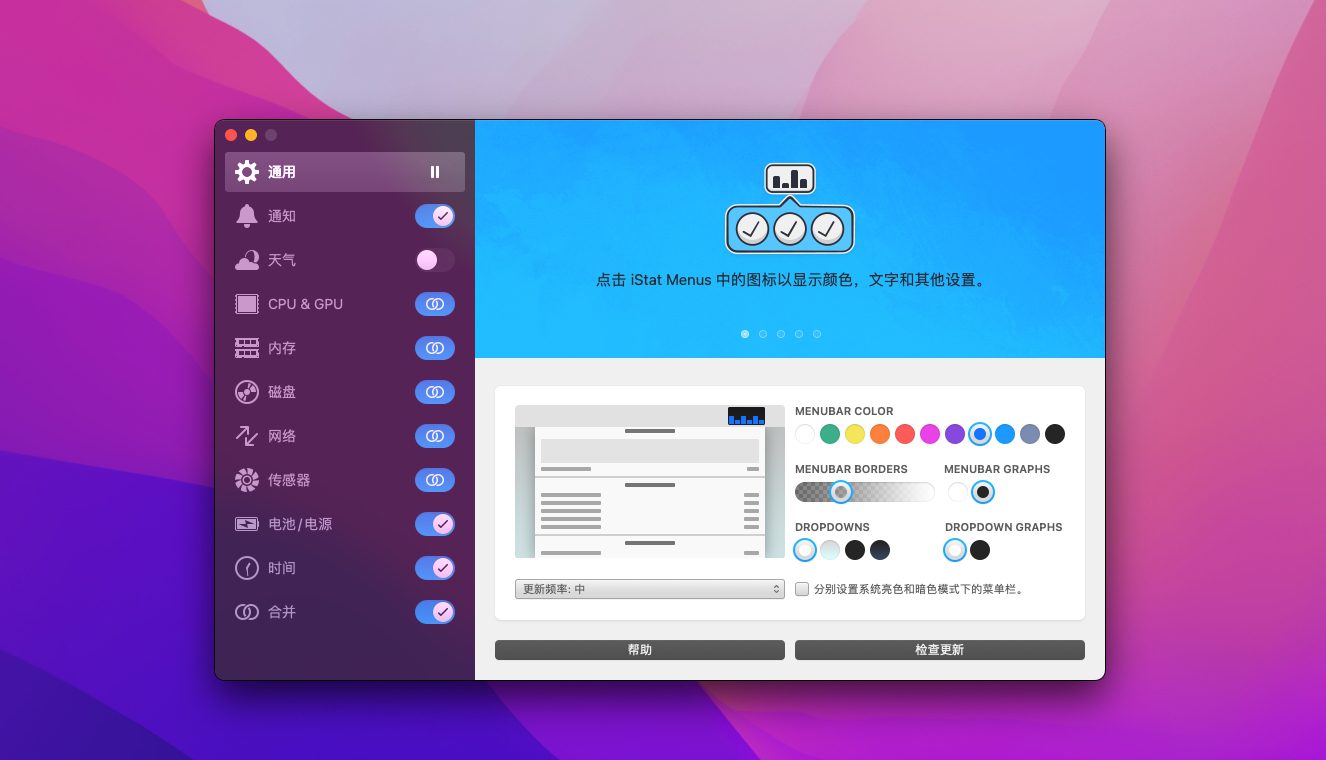
Task: Enable the 天气 toggle switch
Action: 435,260
